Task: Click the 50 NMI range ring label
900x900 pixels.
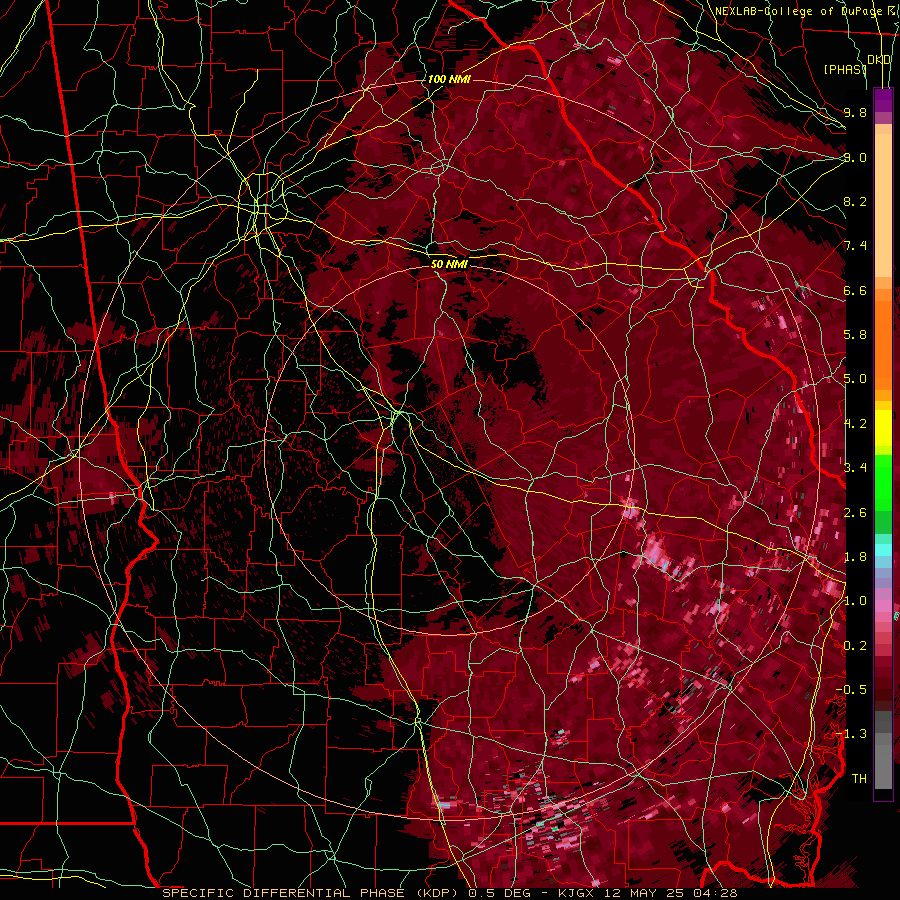Action: pos(449,264)
